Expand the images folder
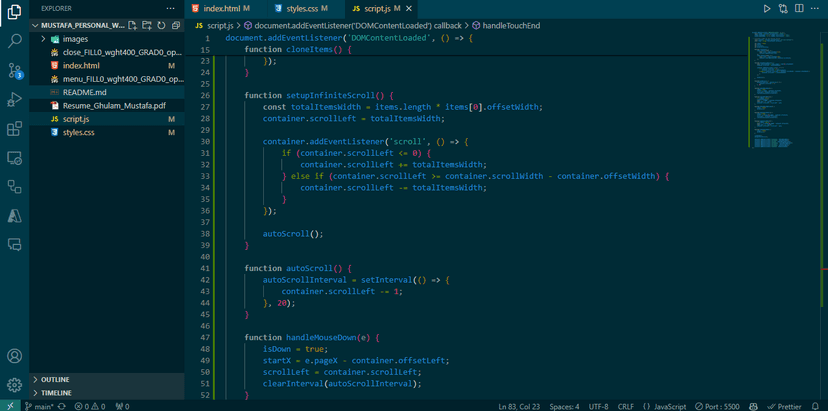 (x=75, y=39)
